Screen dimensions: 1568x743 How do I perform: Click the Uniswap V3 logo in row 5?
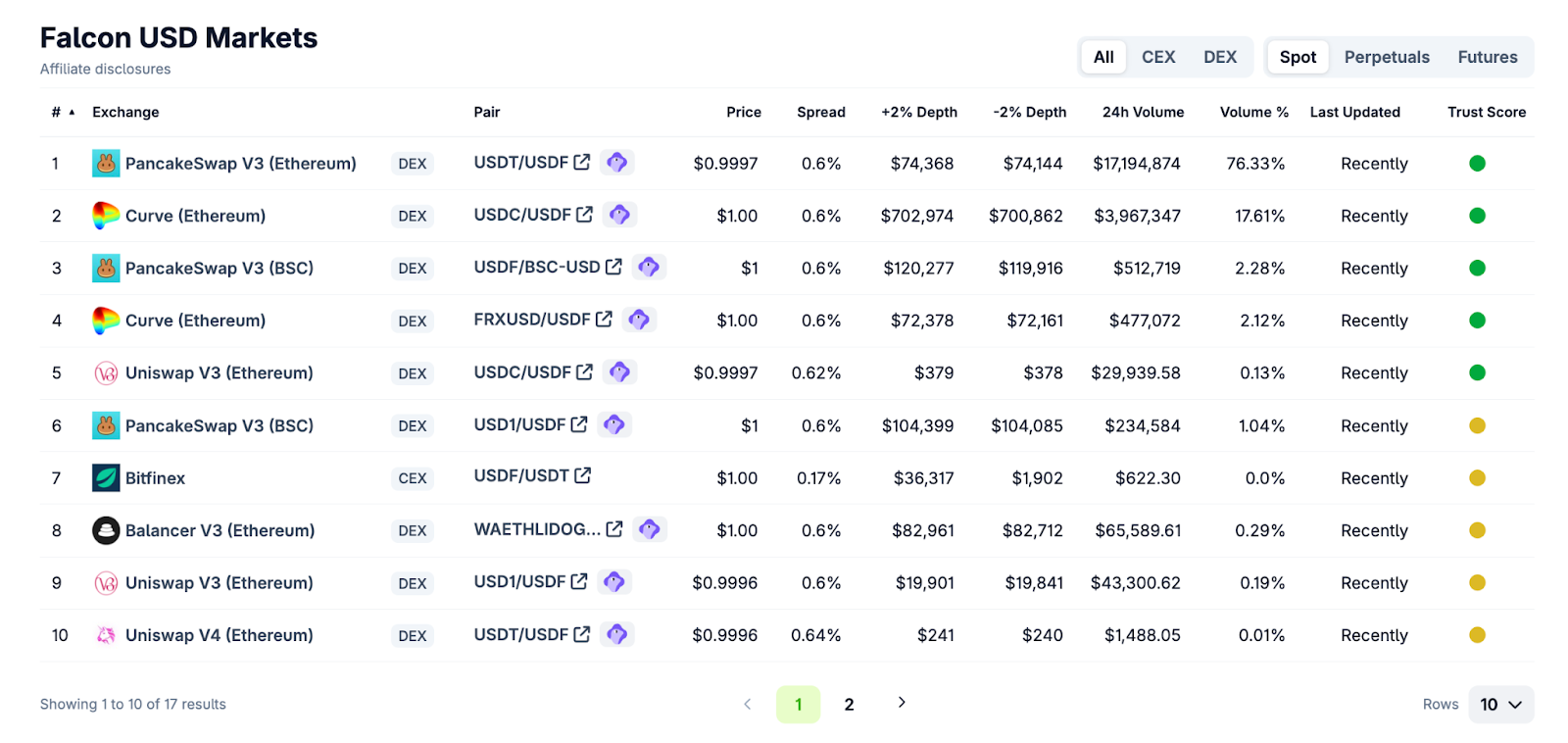pos(106,372)
